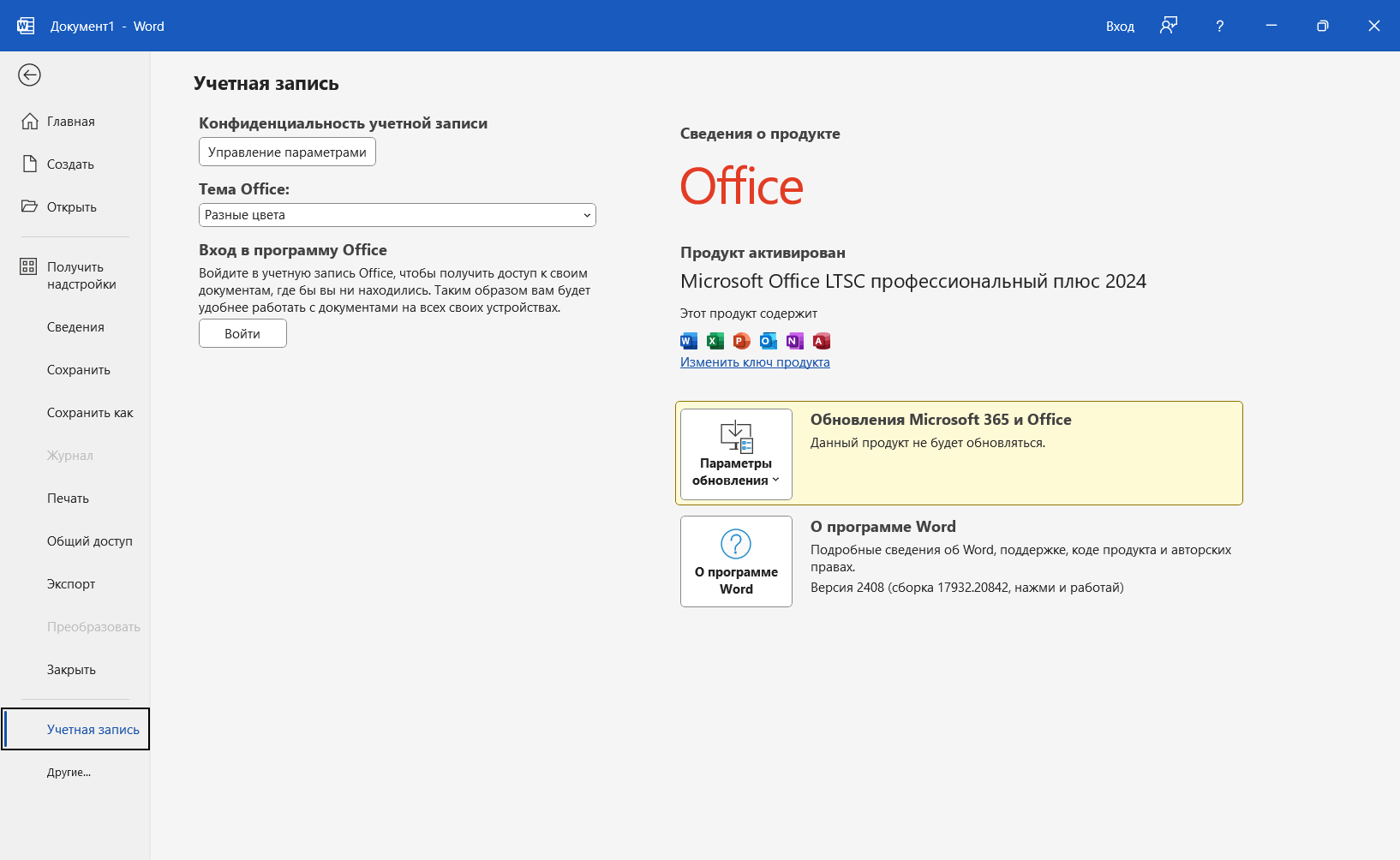The image size is (1400, 860).
Task: Click the back arrow to return to document
Action: coord(29,75)
